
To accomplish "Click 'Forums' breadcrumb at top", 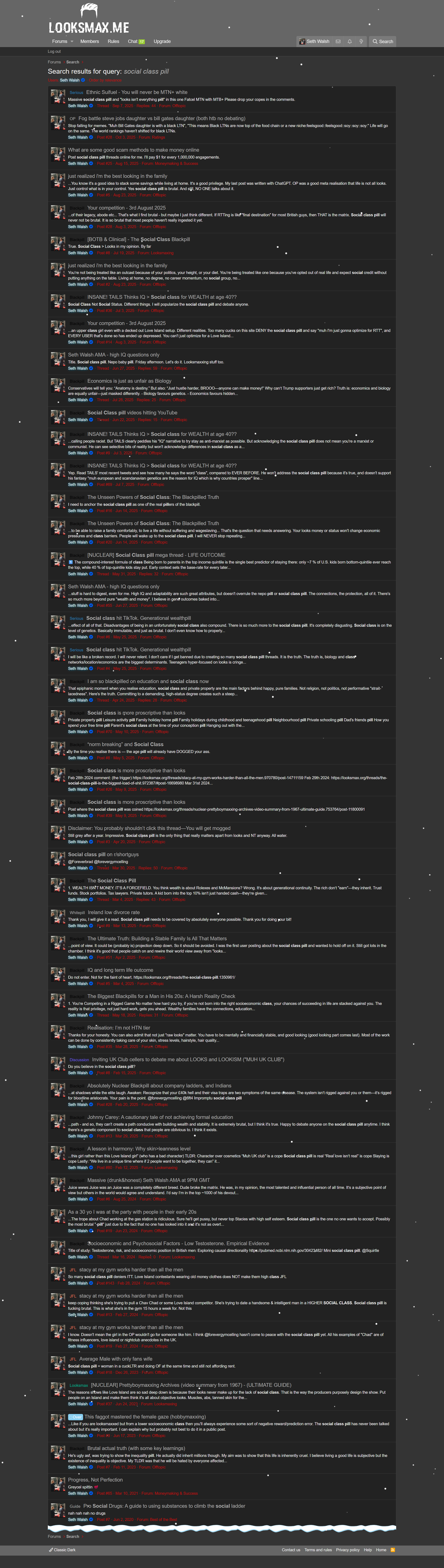I will 54,62.
